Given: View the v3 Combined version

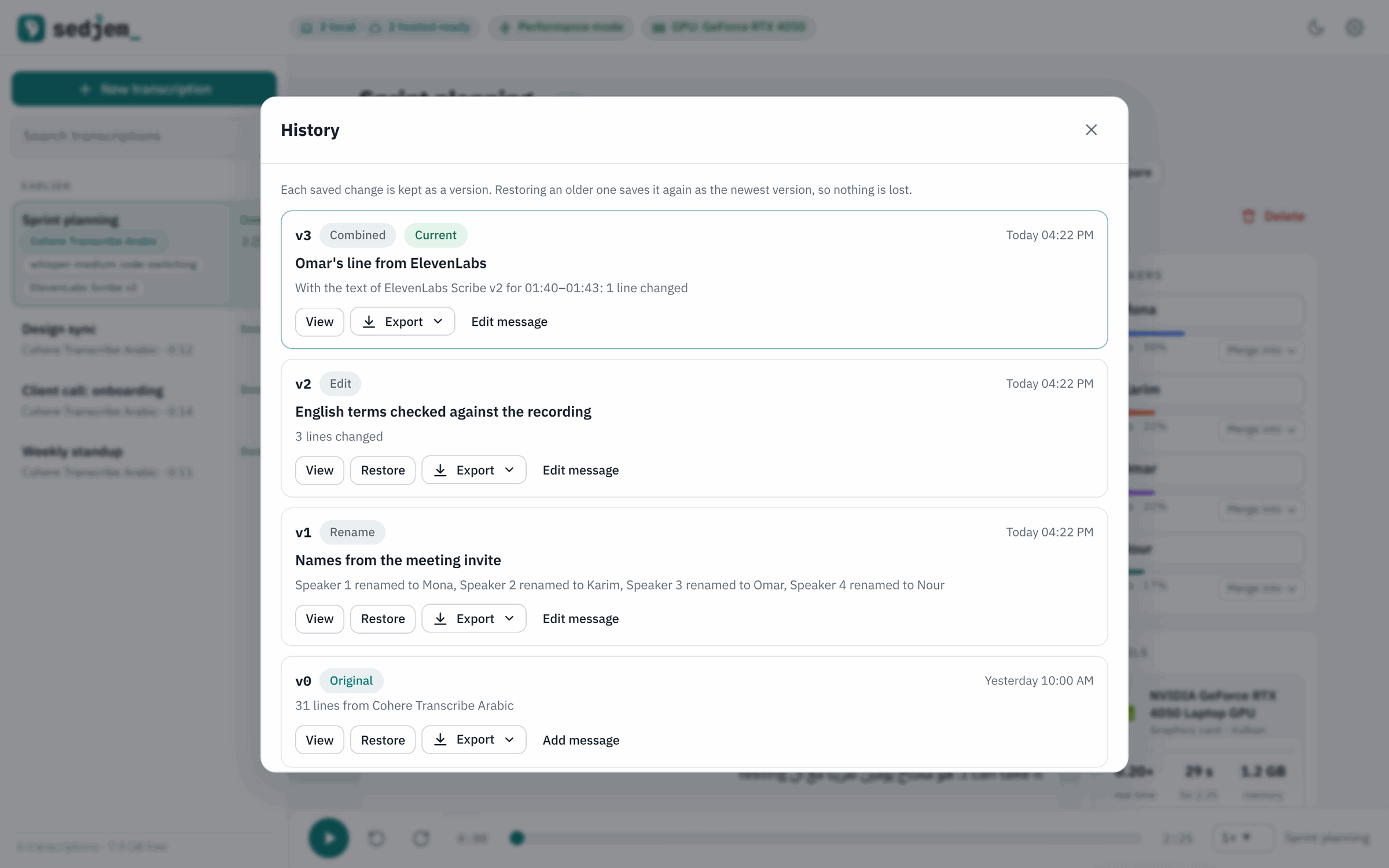Looking at the screenshot, I should tap(319, 321).
